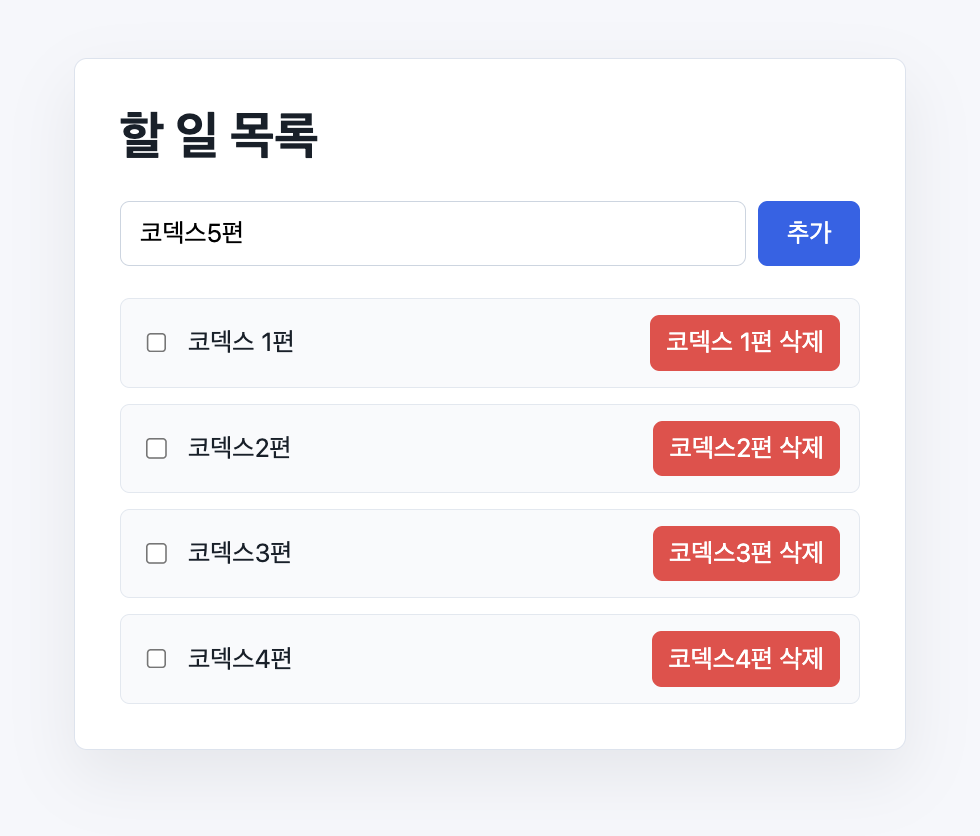Click the 코덱스3편 task label text
980x836 pixels.
[239, 553]
